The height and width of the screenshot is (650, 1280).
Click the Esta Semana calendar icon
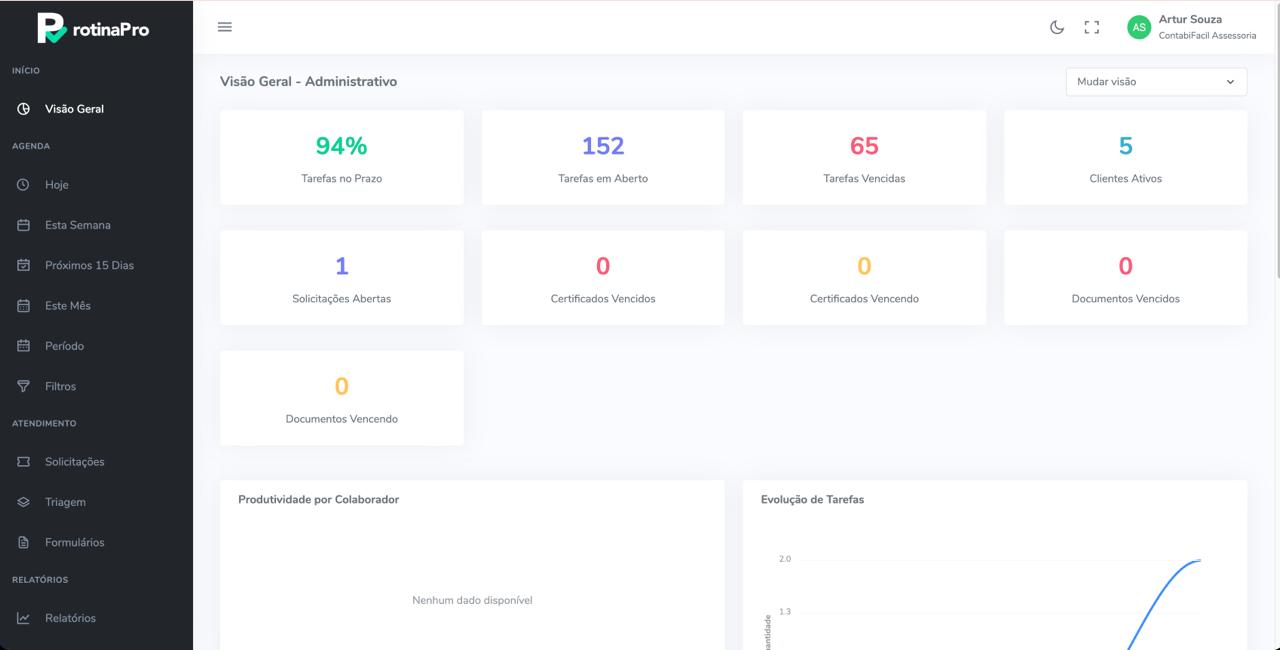tap(24, 224)
